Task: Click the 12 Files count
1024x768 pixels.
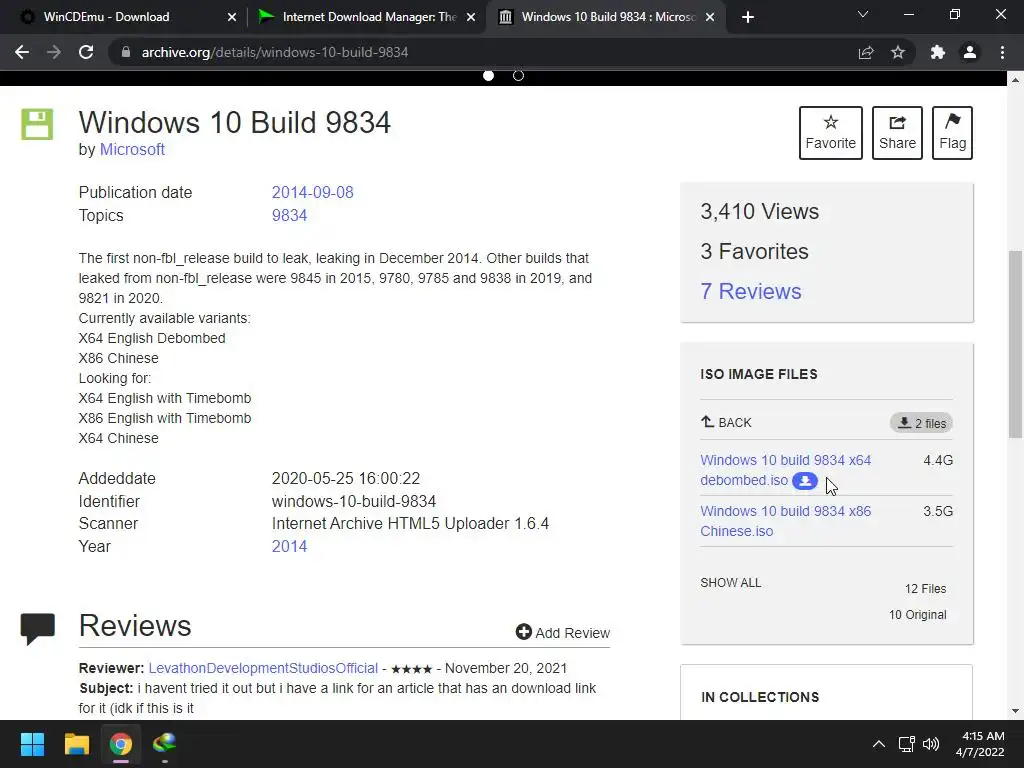Action: 925,589
